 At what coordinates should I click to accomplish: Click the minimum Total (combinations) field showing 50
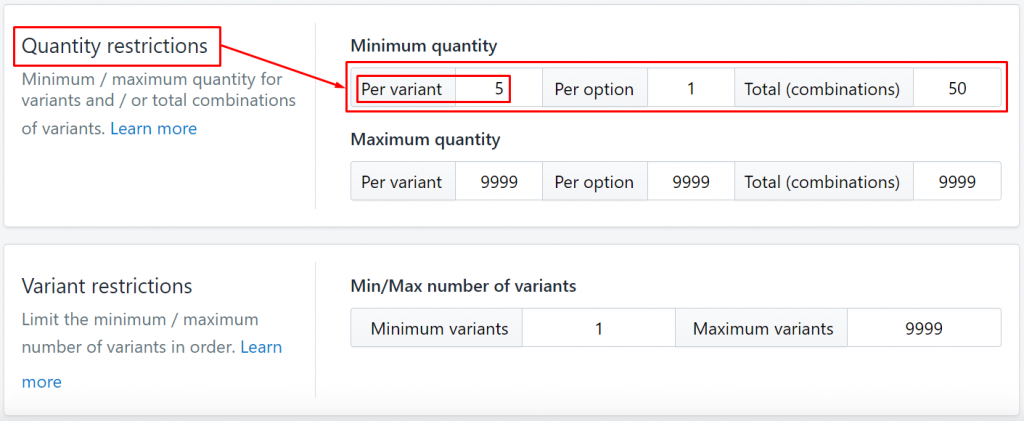click(956, 89)
